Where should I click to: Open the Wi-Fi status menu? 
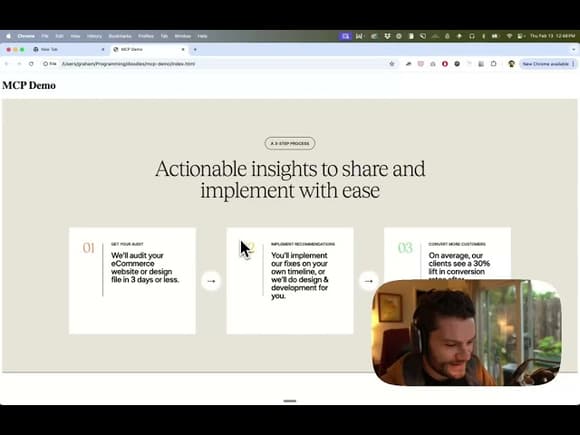(x=509, y=36)
